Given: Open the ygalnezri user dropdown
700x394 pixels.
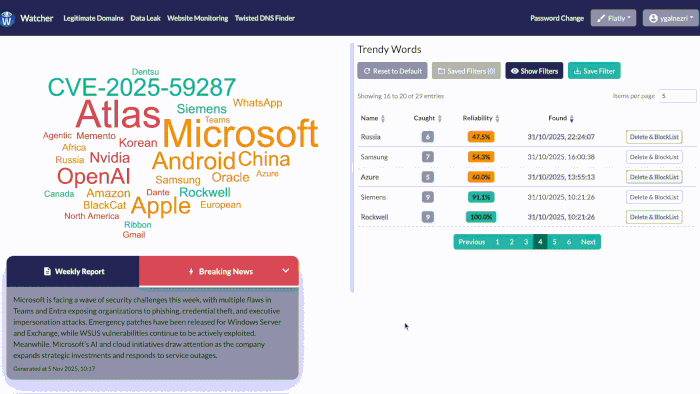Looking at the screenshot, I should click(x=671, y=18).
